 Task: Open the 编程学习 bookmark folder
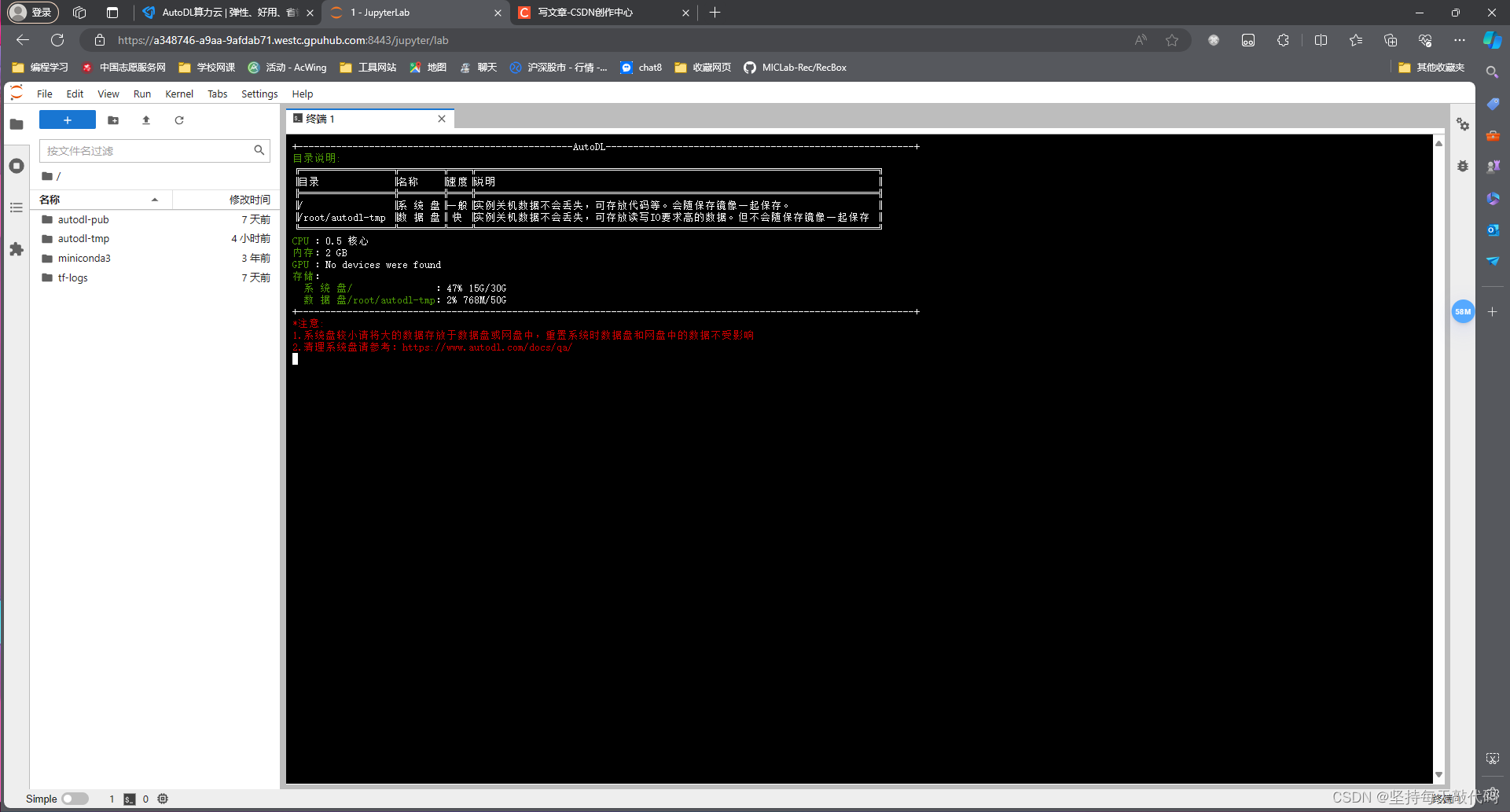[x=40, y=68]
